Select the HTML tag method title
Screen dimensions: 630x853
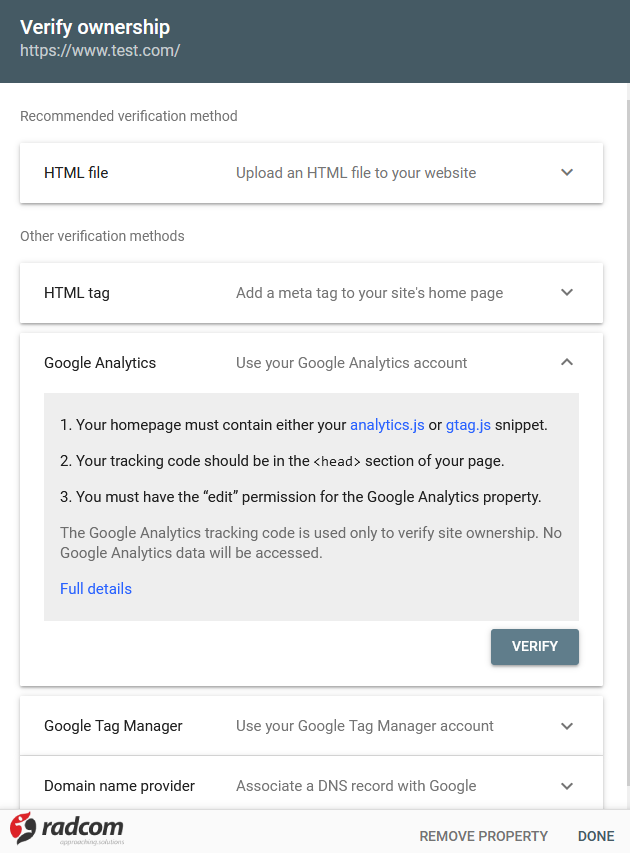point(77,293)
